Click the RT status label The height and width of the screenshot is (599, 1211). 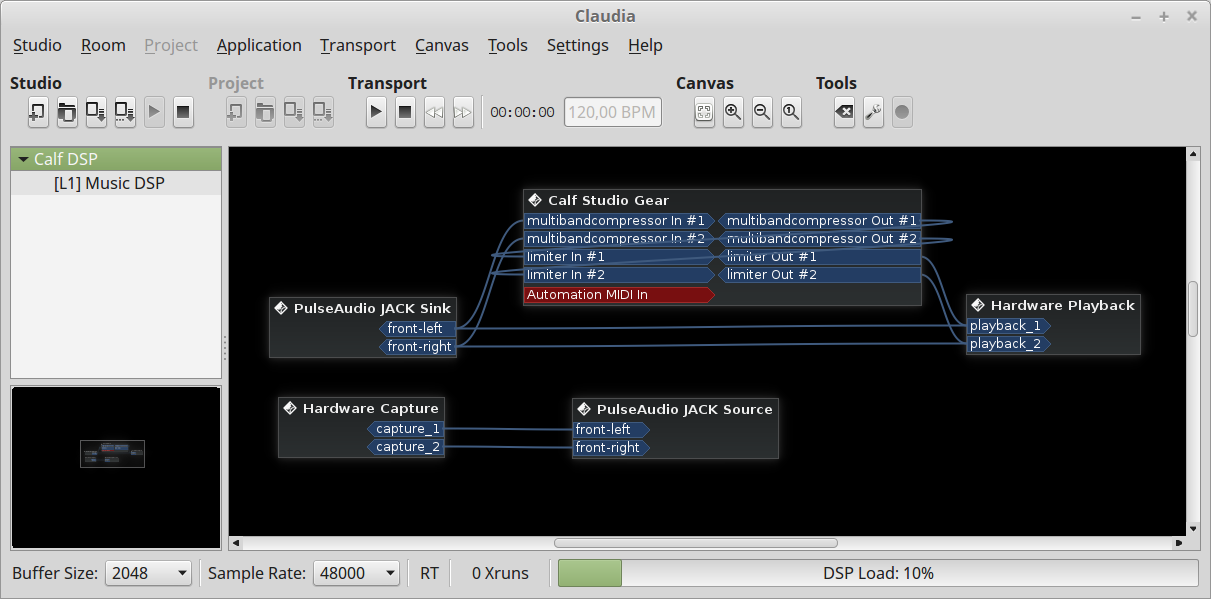click(429, 573)
